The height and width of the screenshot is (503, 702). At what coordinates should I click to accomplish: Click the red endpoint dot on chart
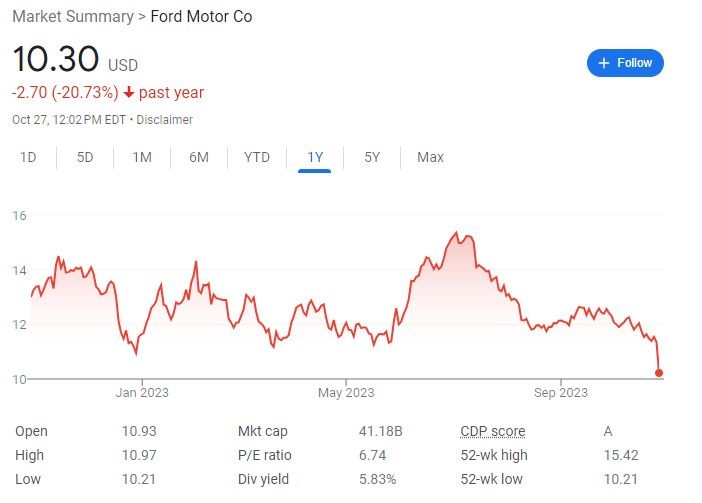(658, 373)
